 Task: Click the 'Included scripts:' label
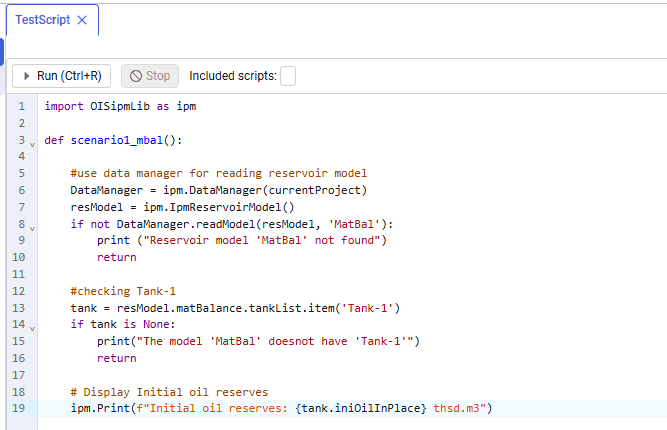coord(233,76)
